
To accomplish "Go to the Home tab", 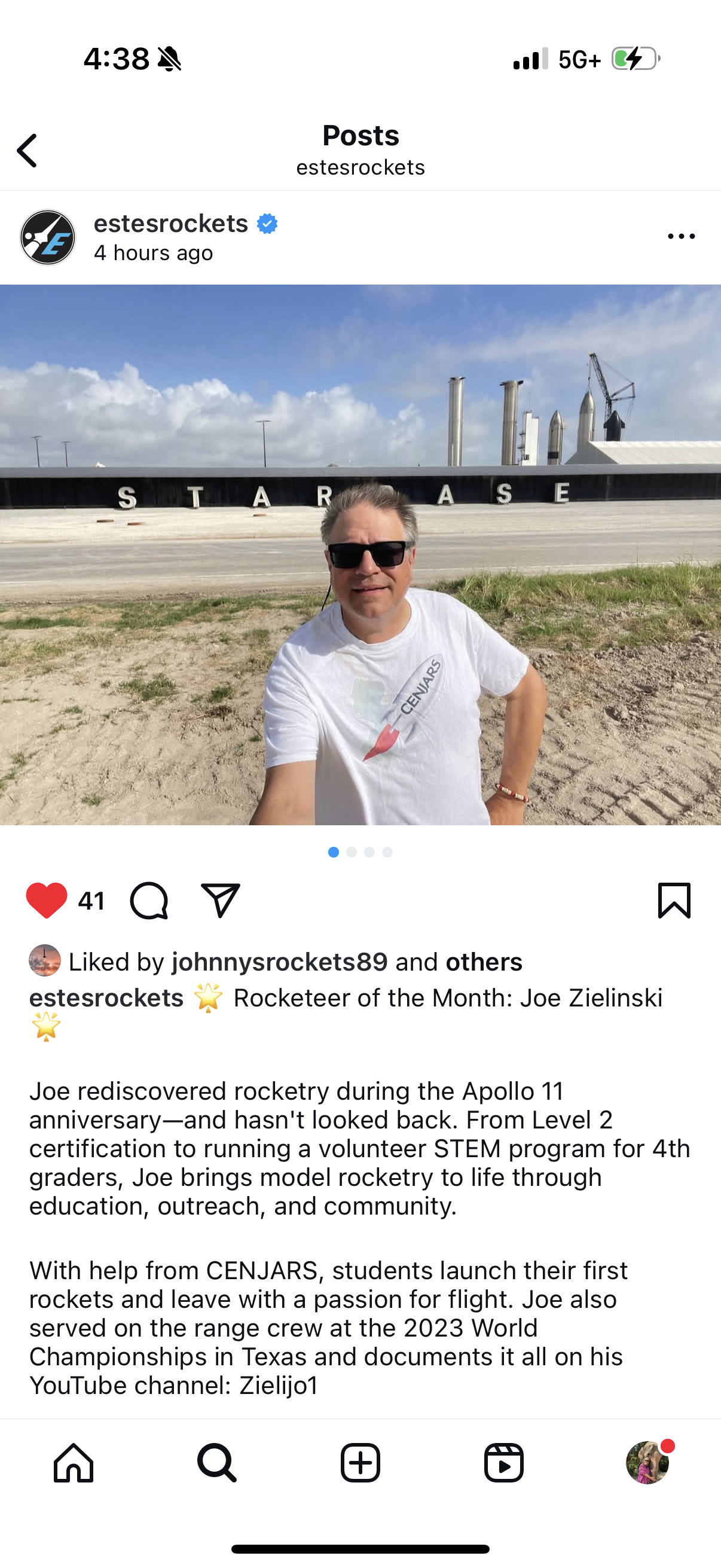I will click(74, 1463).
